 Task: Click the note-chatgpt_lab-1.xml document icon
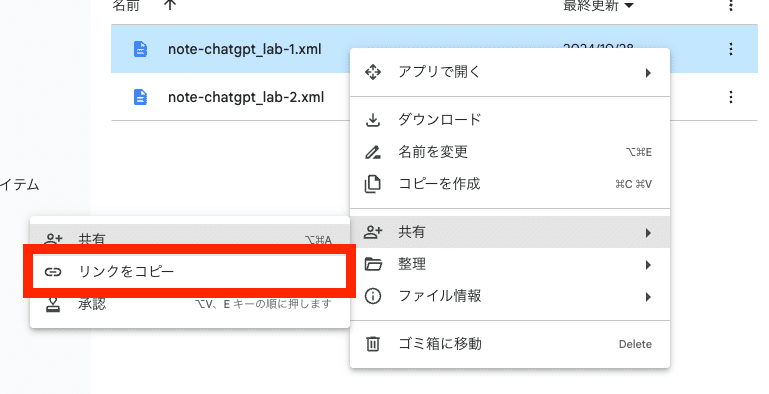pos(140,49)
